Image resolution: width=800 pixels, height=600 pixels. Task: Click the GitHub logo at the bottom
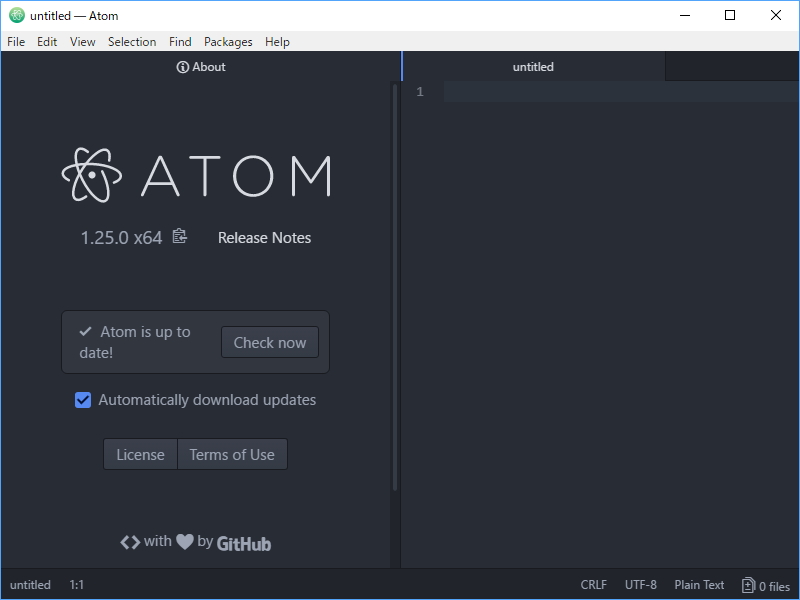point(243,543)
